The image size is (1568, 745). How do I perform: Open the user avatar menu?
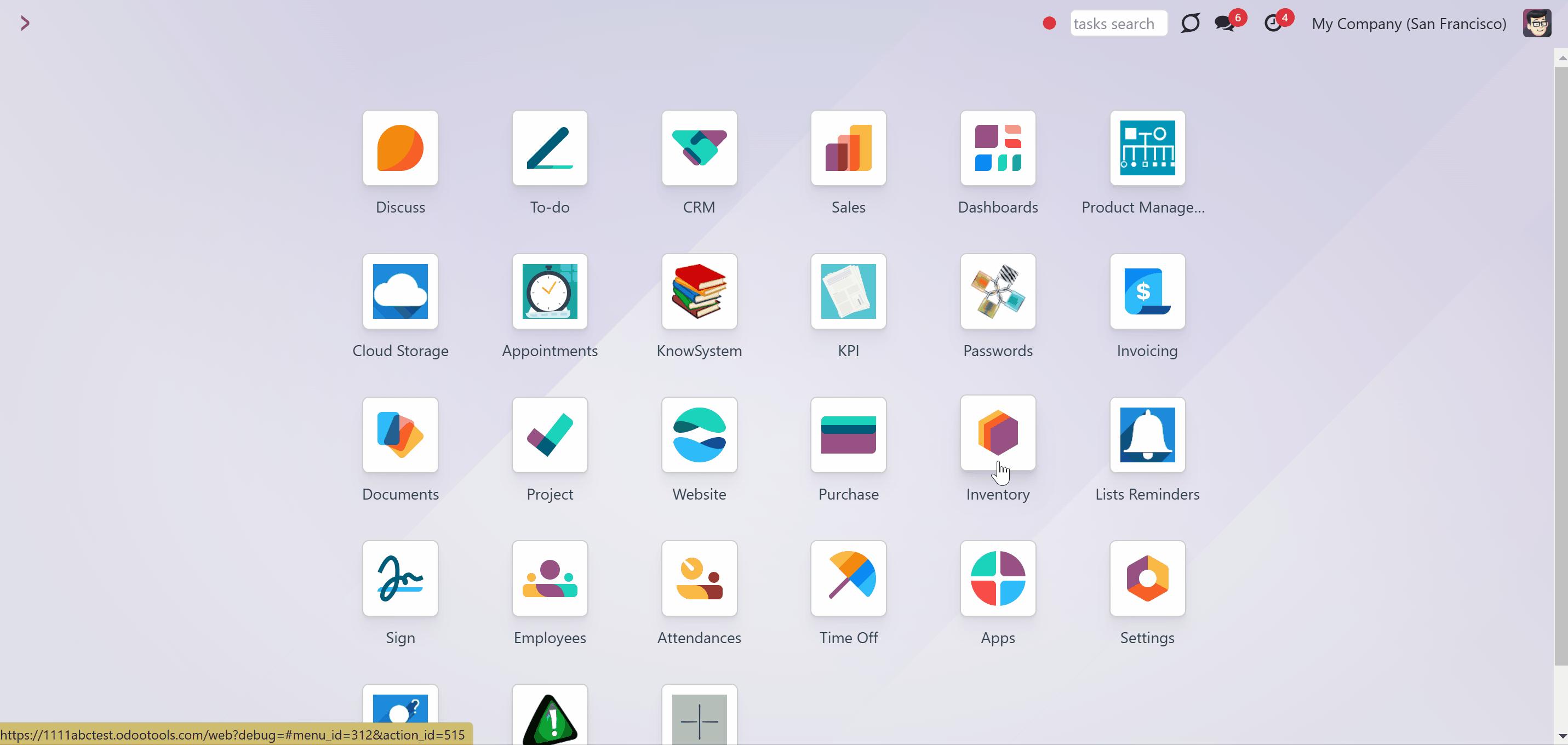(x=1536, y=23)
